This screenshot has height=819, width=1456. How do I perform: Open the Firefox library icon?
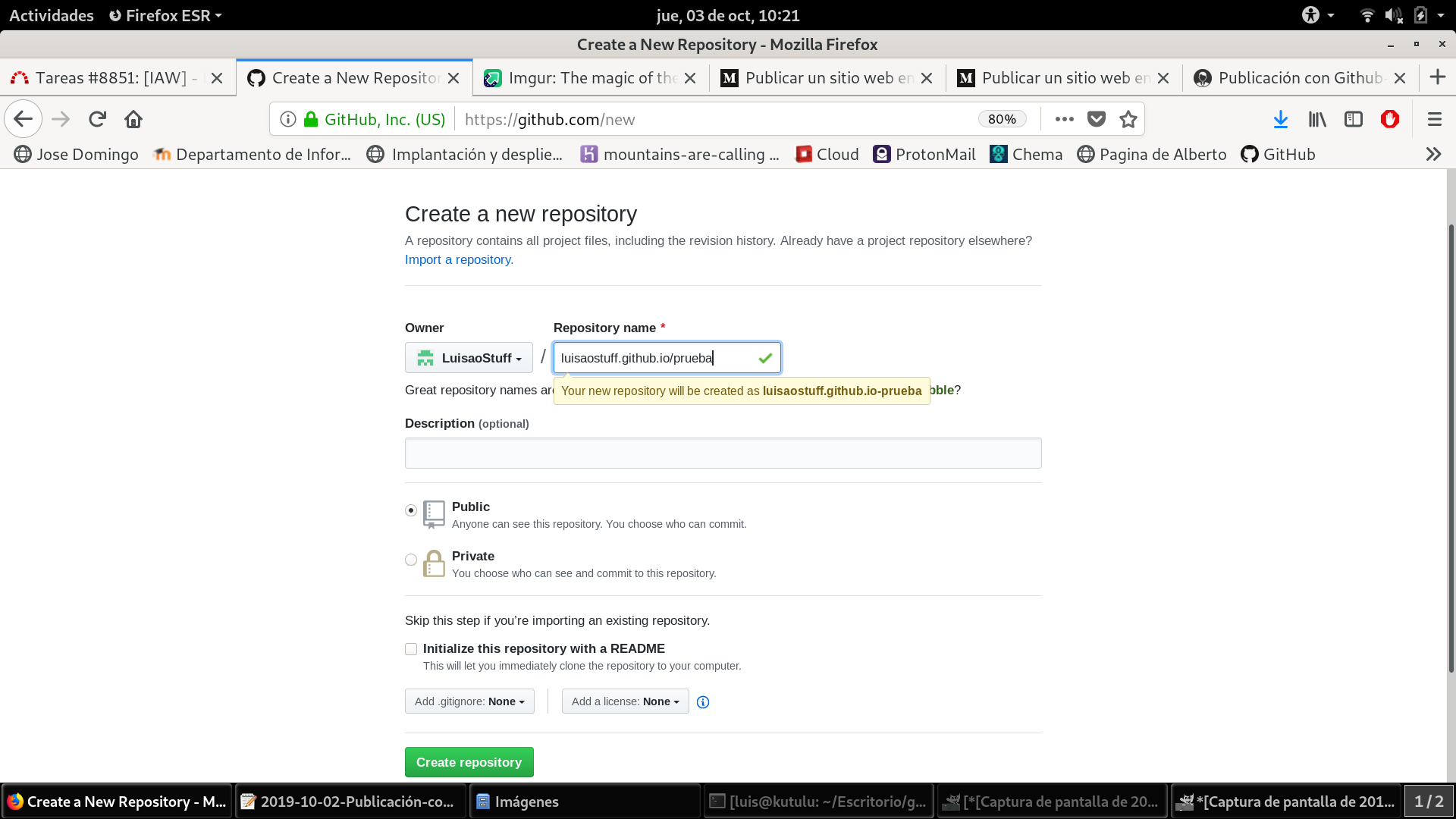point(1317,119)
